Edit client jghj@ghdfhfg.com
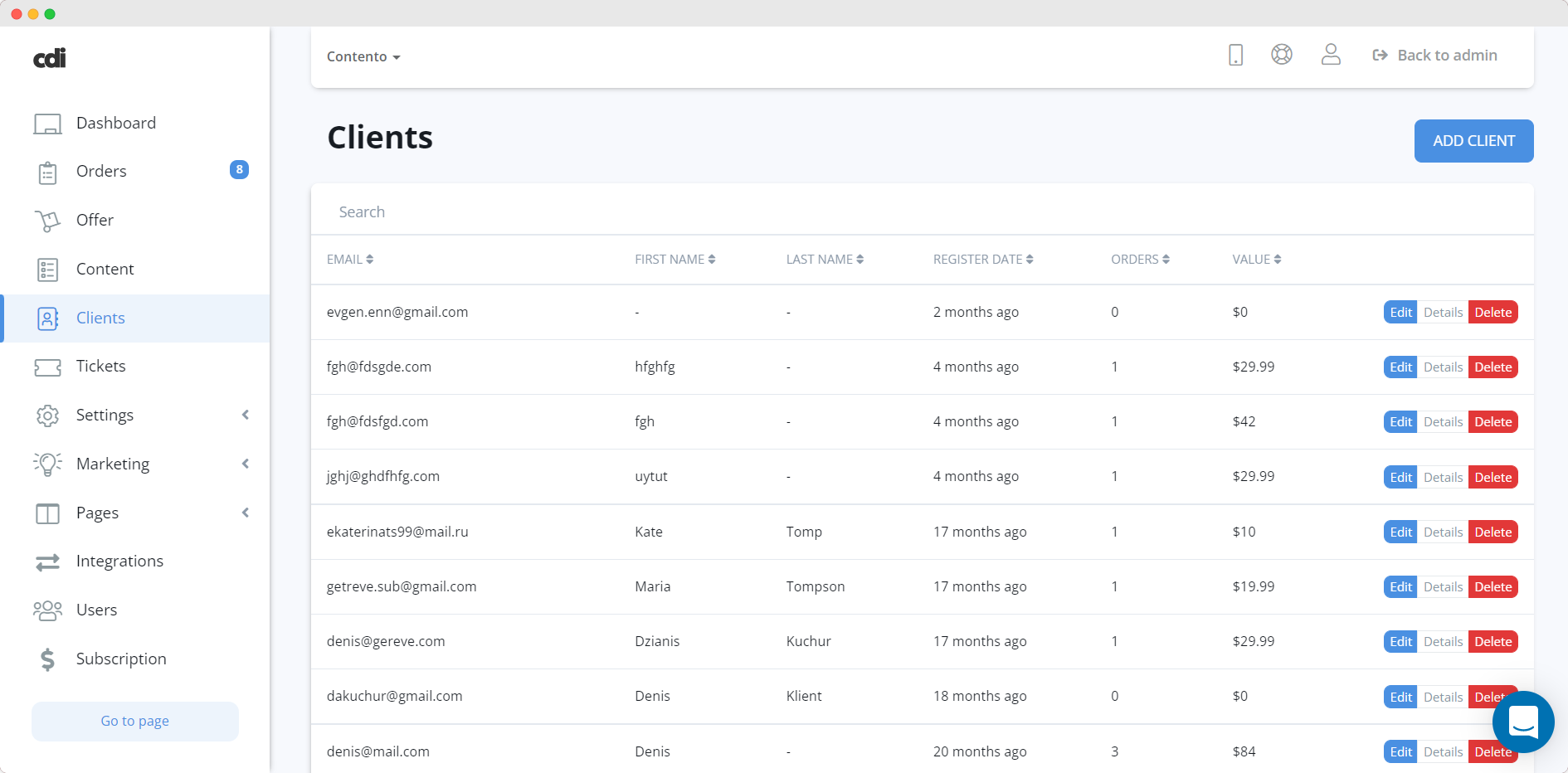Image resolution: width=1568 pixels, height=773 pixels. 1400,477
